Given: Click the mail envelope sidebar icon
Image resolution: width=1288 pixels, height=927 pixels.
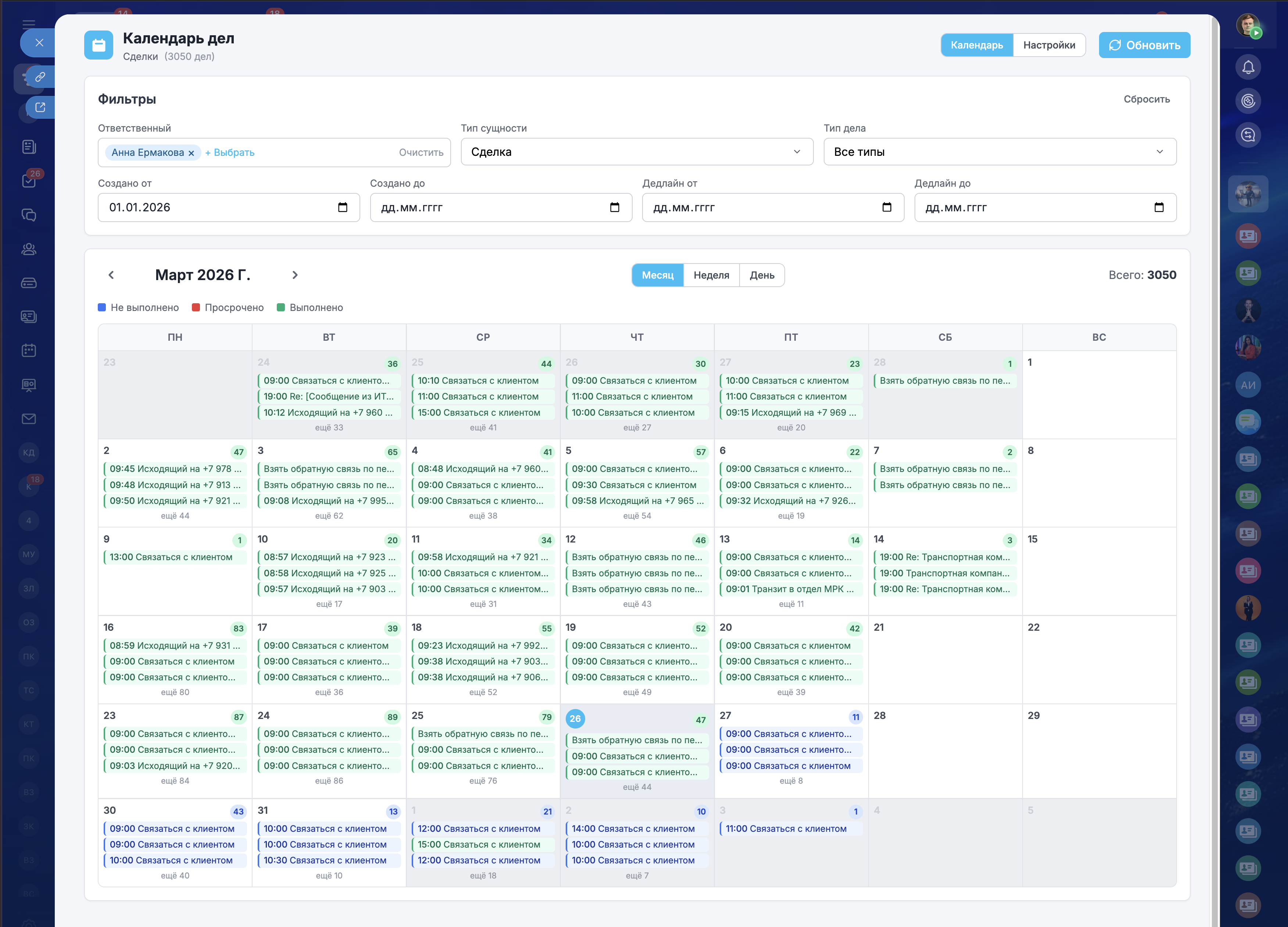Looking at the screenshot, I should coord(28,419).
